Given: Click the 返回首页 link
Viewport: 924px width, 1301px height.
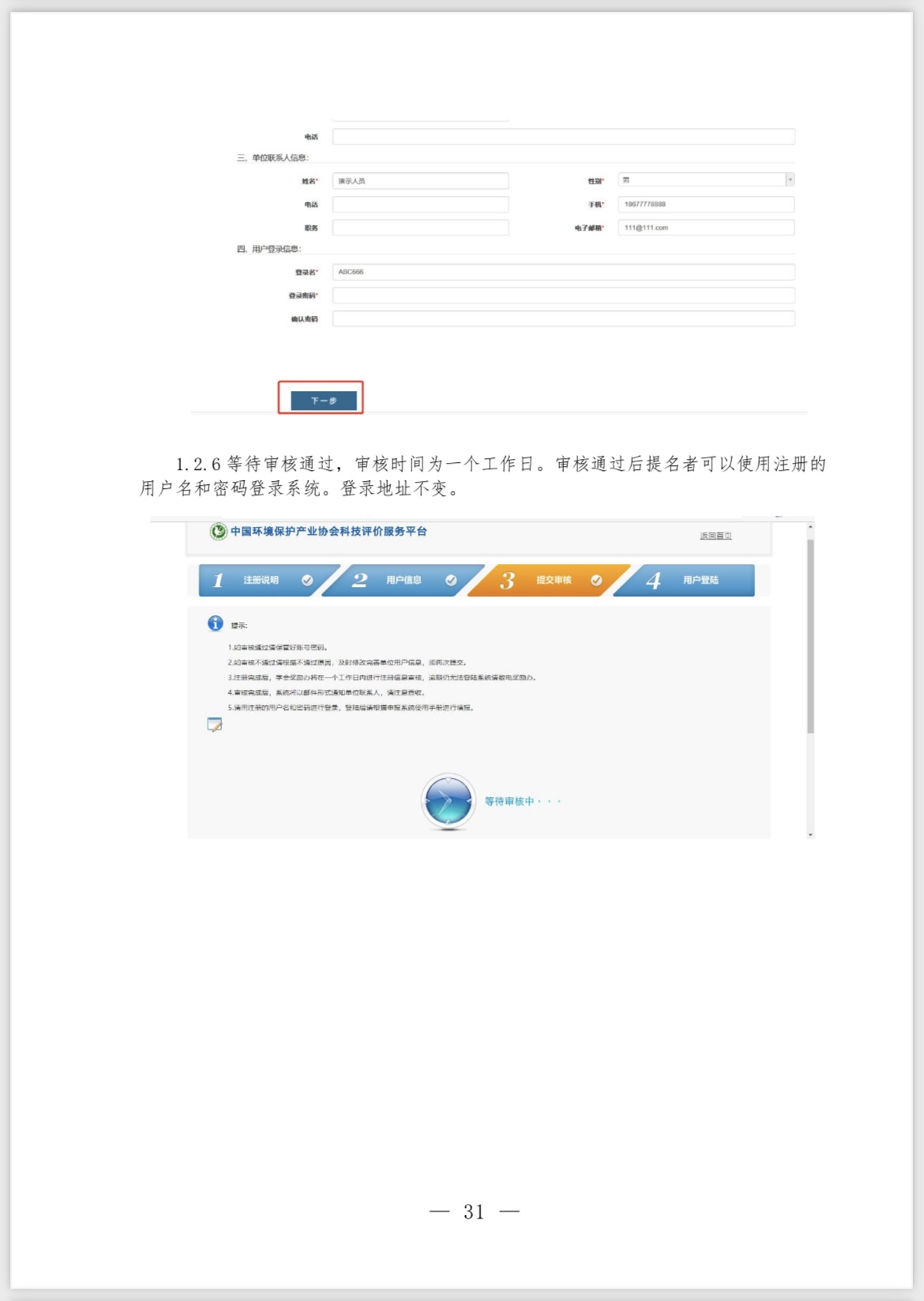Looking at the screenshot, I should coord(716,536).
